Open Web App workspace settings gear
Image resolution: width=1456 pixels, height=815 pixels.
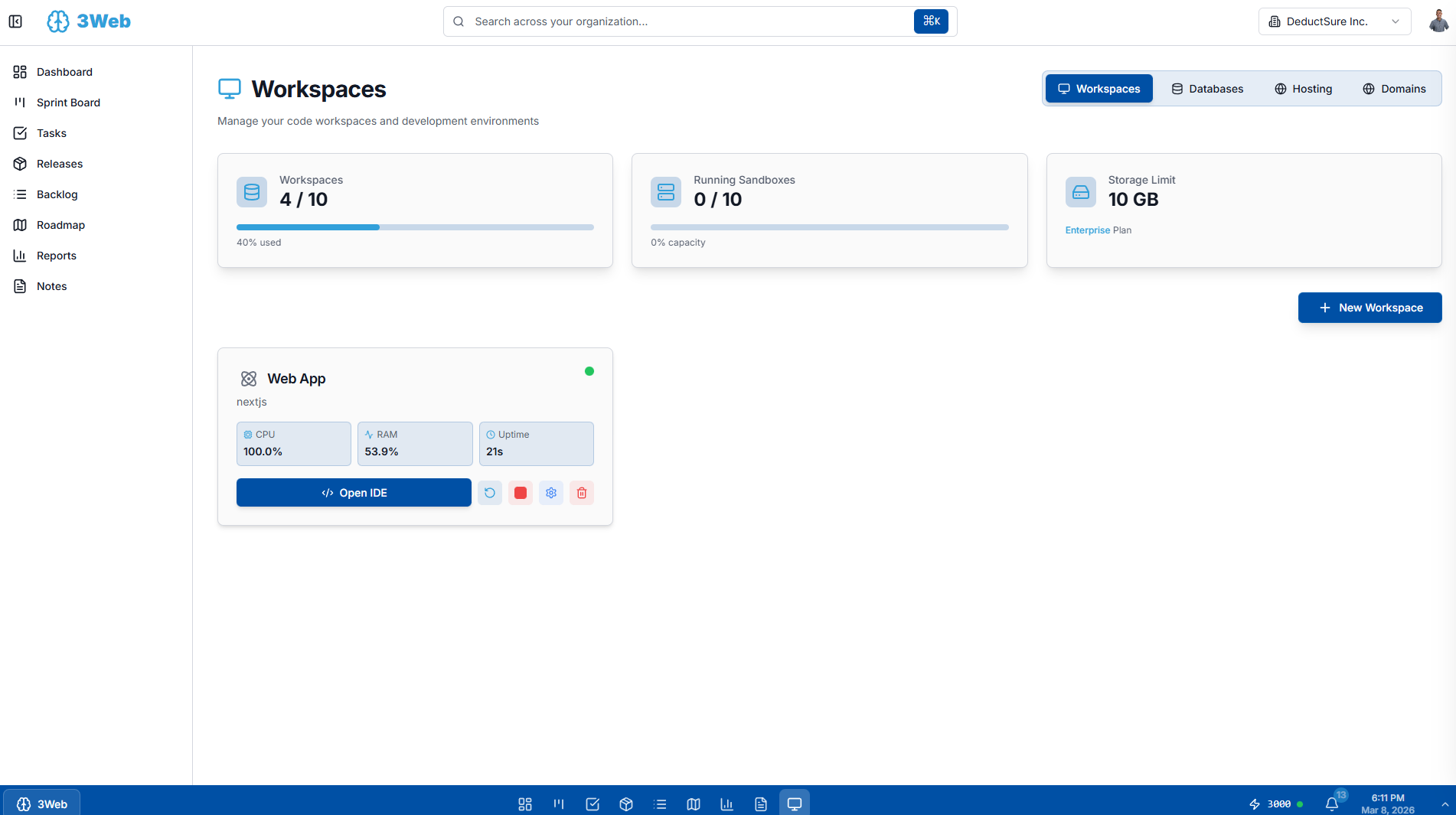551,493
